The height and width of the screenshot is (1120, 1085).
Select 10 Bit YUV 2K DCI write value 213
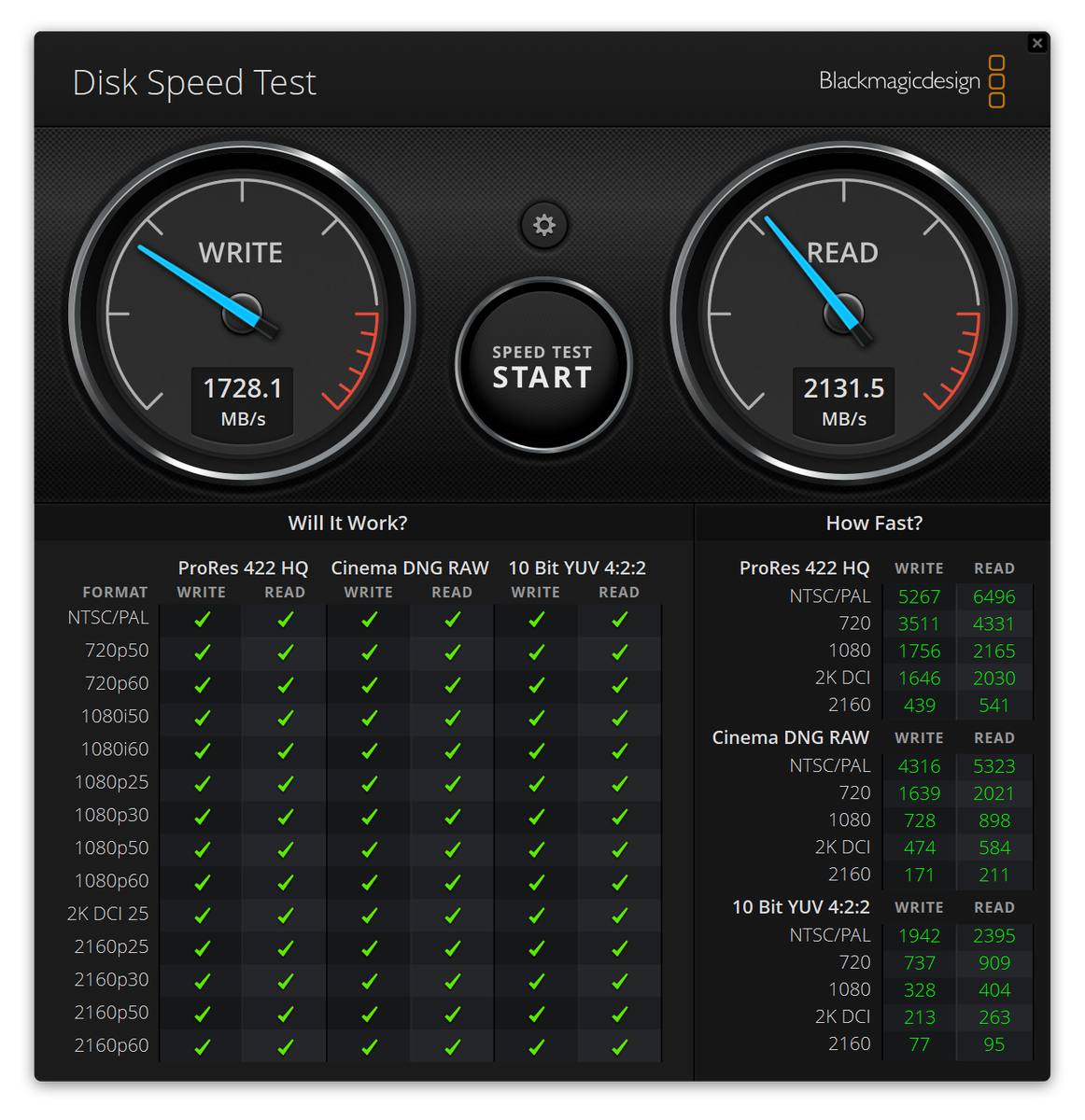point(919,1016)
